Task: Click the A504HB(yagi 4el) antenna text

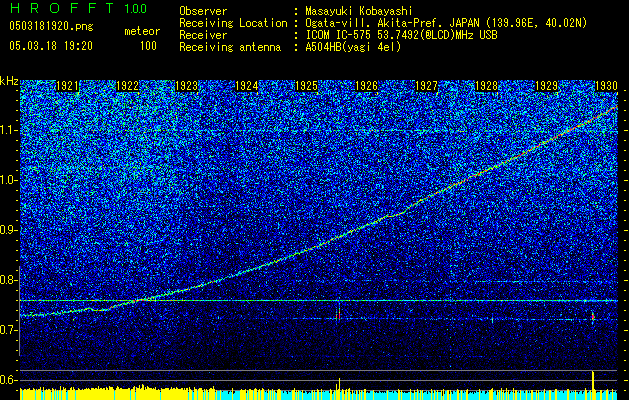Action: coord(353,47)
